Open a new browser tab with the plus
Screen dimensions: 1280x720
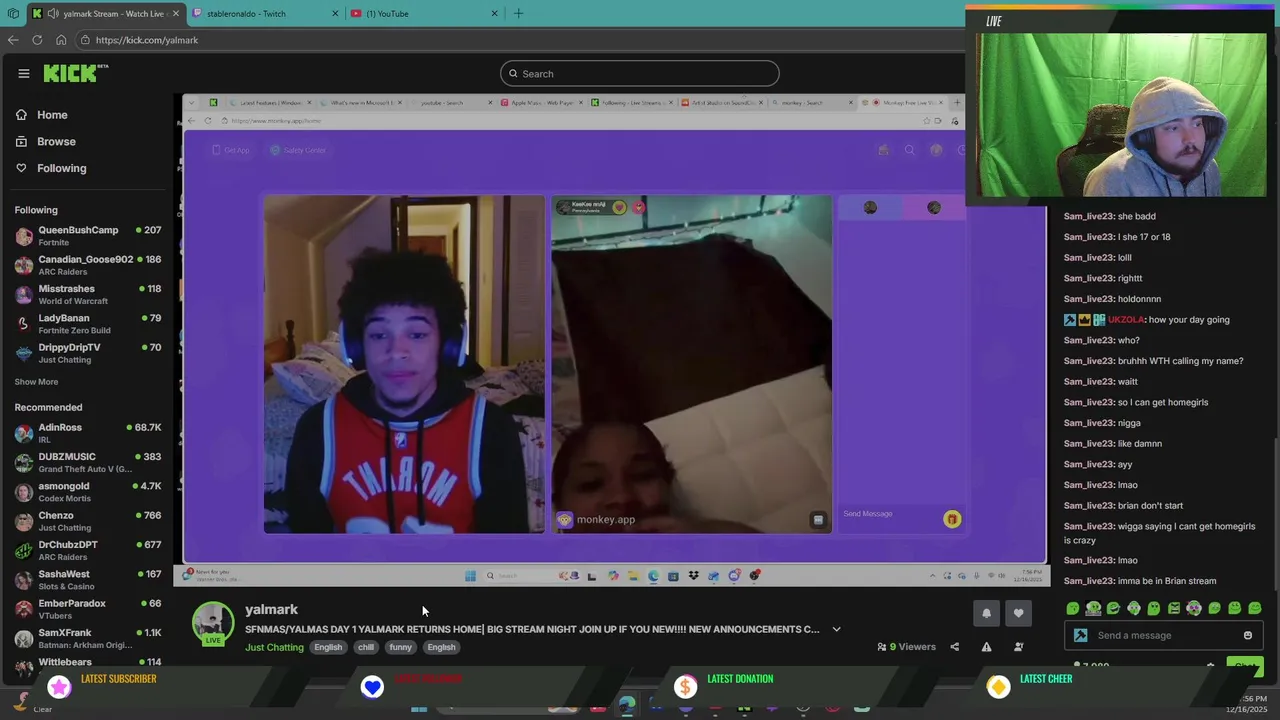518,13
